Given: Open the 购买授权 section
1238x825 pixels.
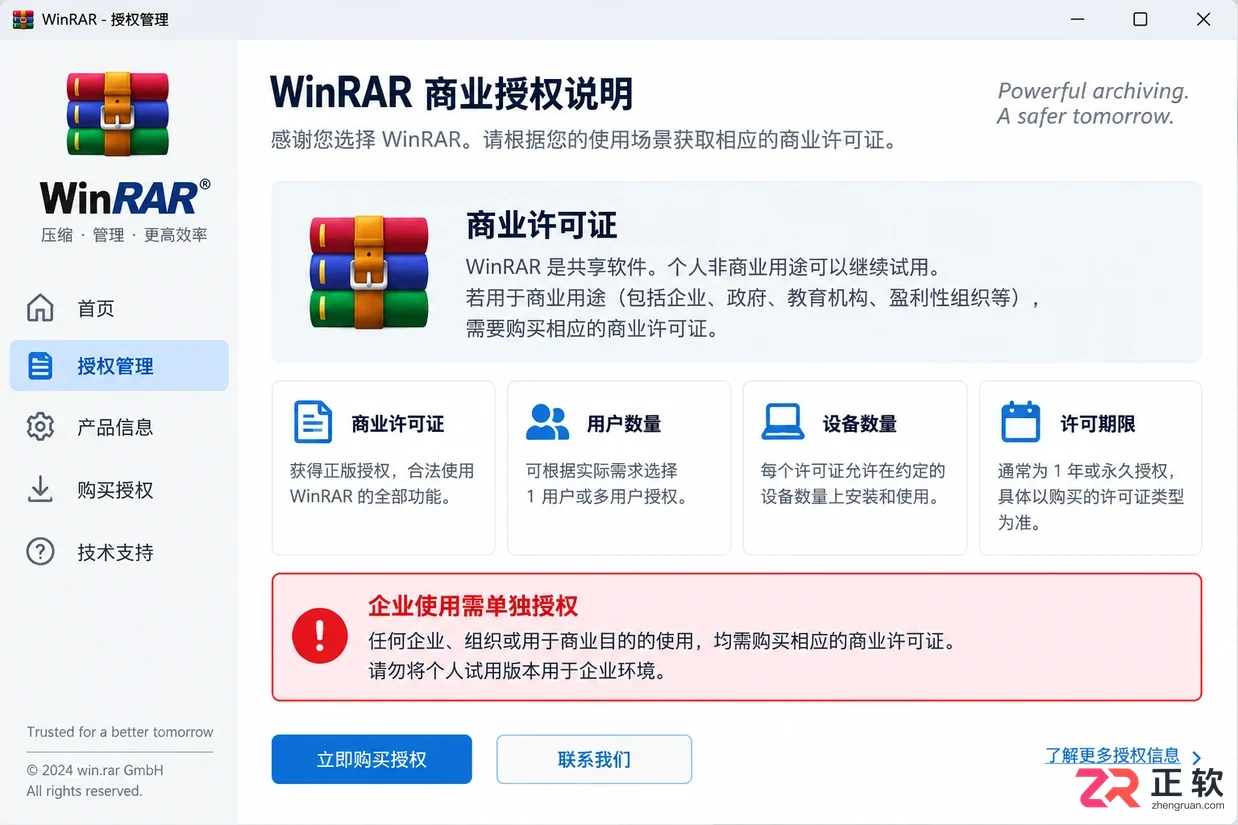Looking at the screenshot, I should tap(119, 490).
